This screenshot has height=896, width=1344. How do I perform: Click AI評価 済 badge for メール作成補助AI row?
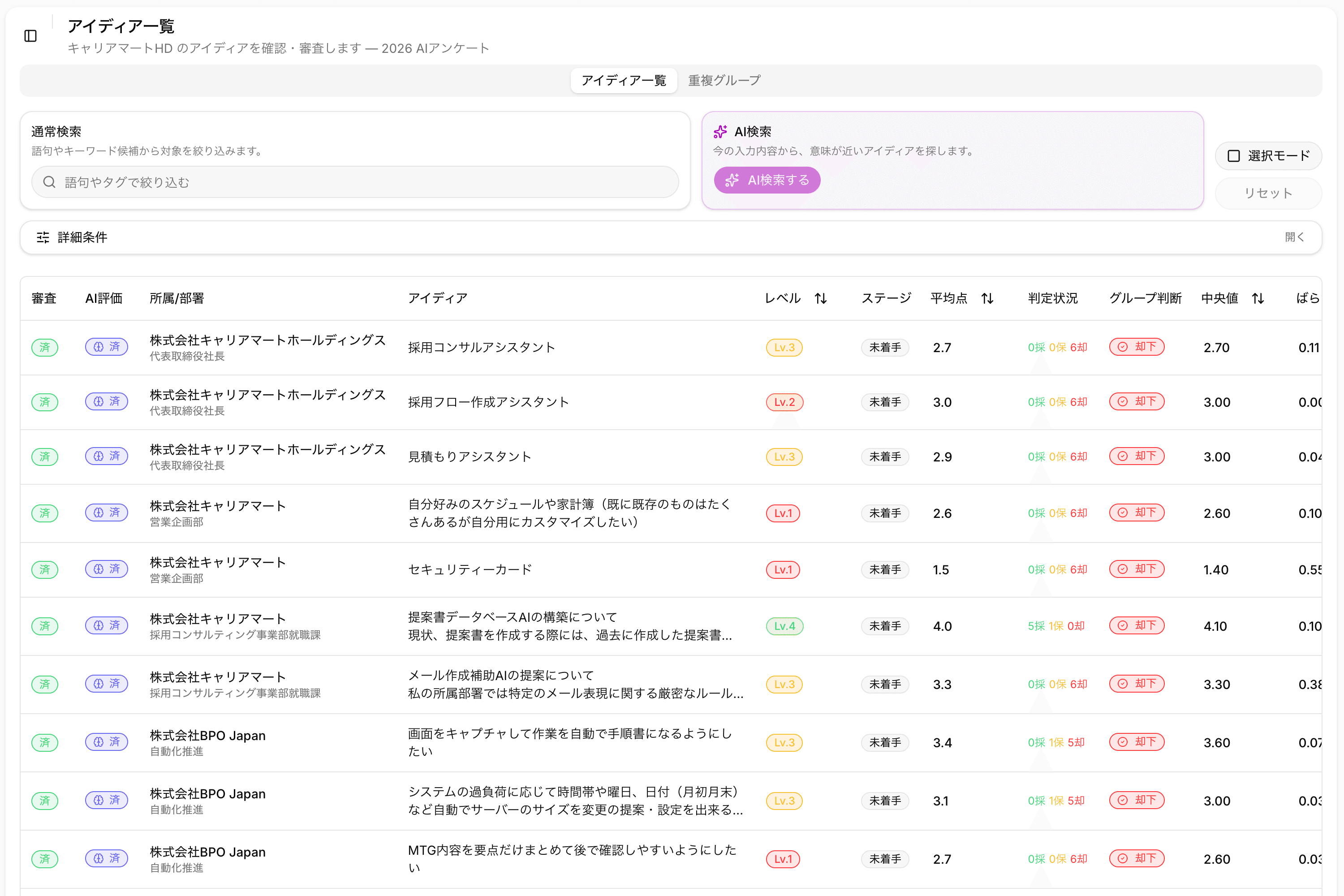(107, 684)
